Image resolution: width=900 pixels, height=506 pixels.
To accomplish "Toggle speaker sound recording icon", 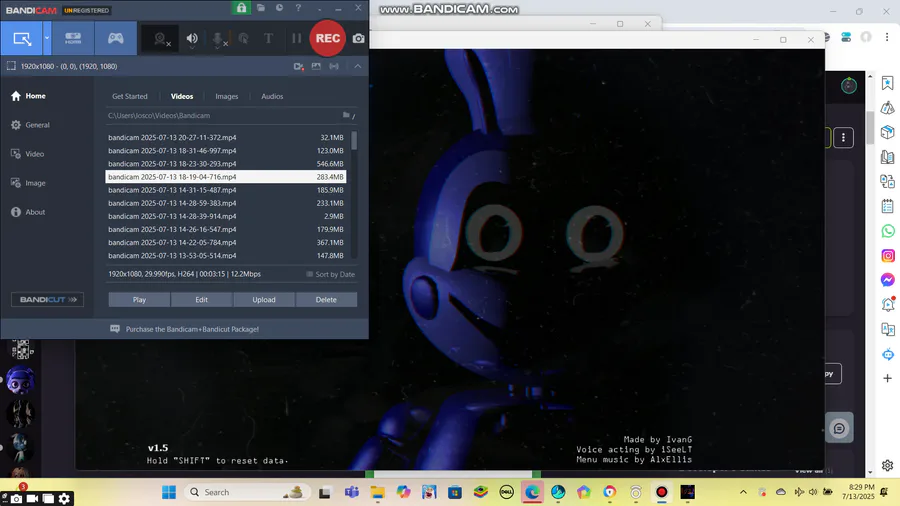I will click(192, 39).
